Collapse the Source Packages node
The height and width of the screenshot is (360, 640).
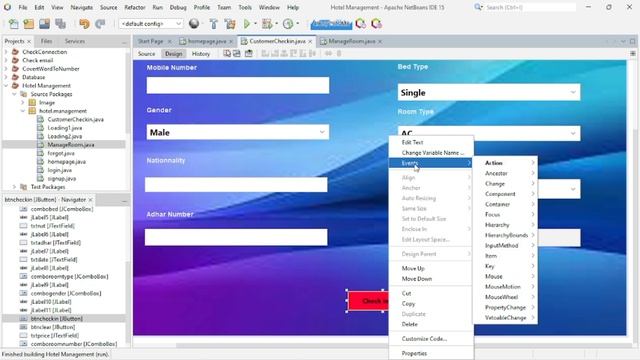14,94
